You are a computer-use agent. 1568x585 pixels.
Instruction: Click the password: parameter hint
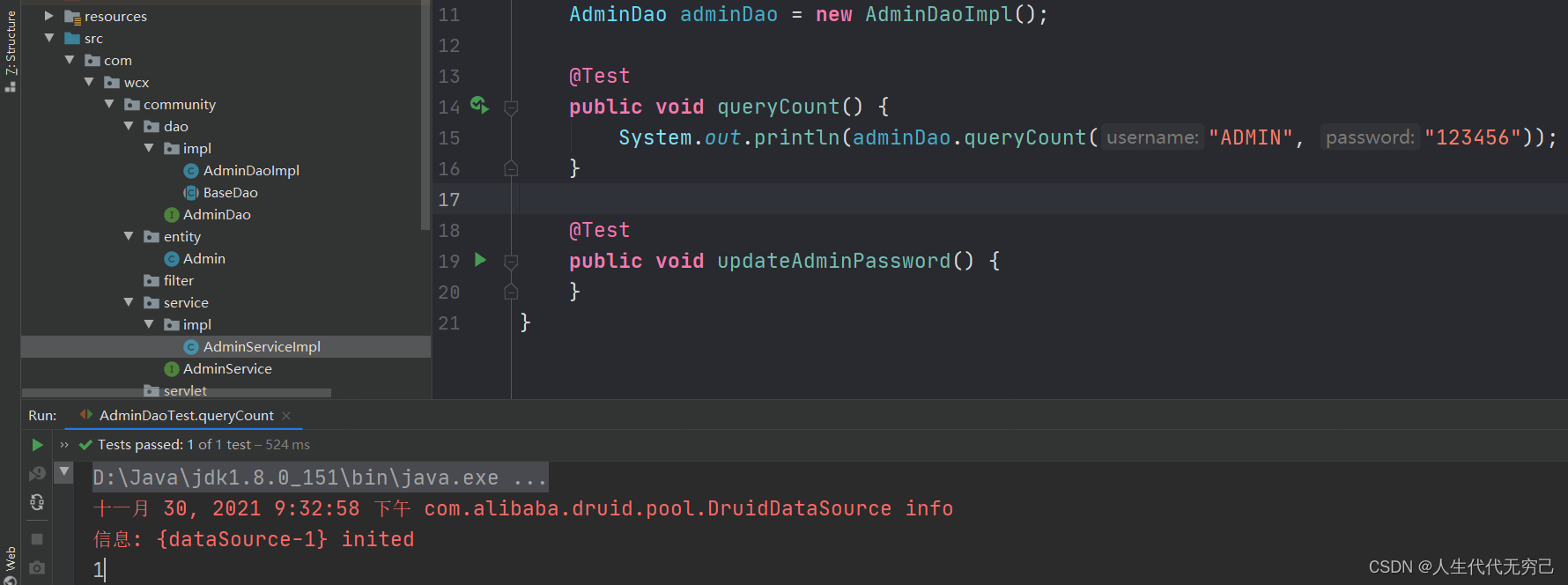tap(1370, 137)
